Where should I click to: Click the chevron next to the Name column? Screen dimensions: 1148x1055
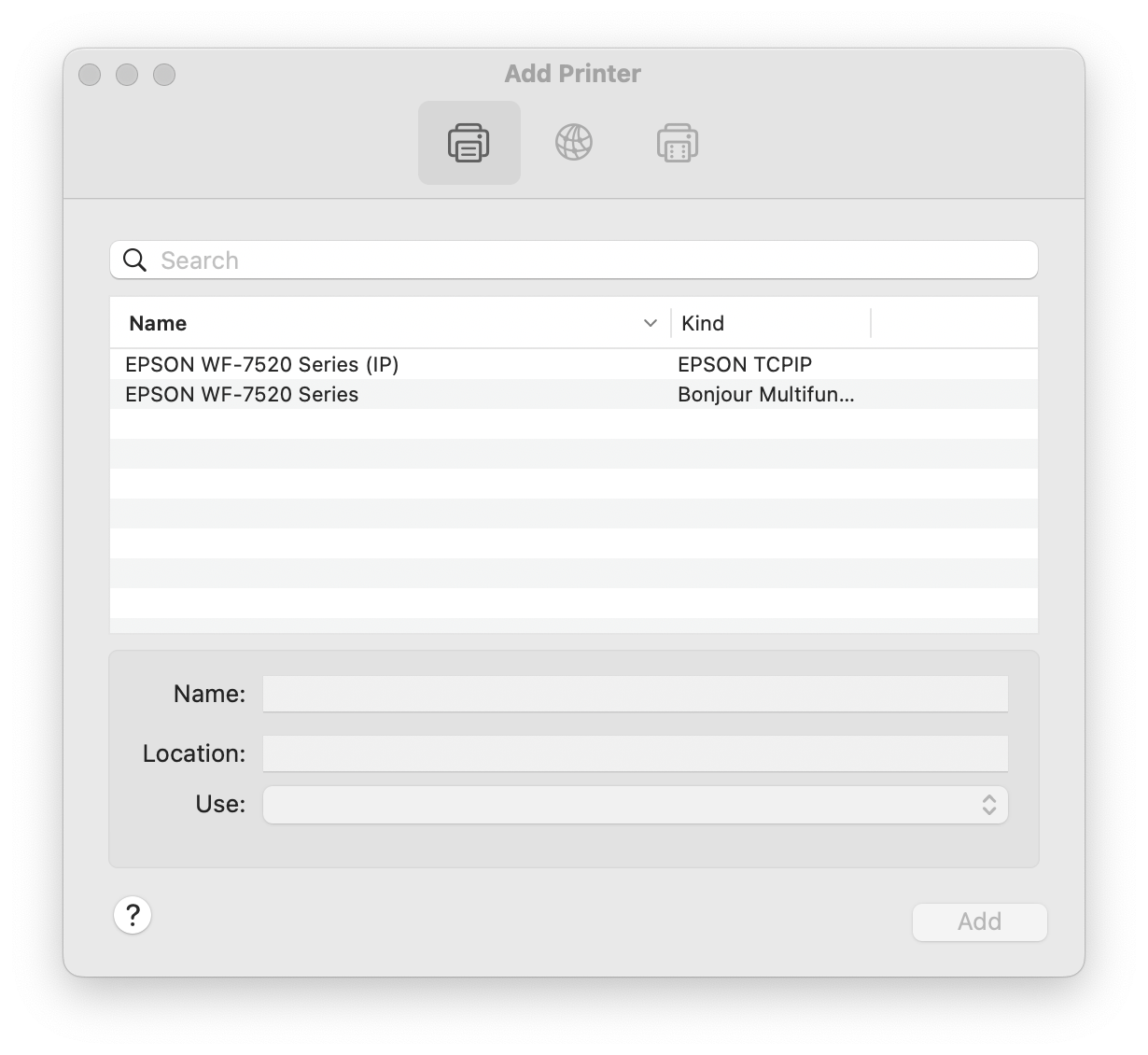[651, 323]
